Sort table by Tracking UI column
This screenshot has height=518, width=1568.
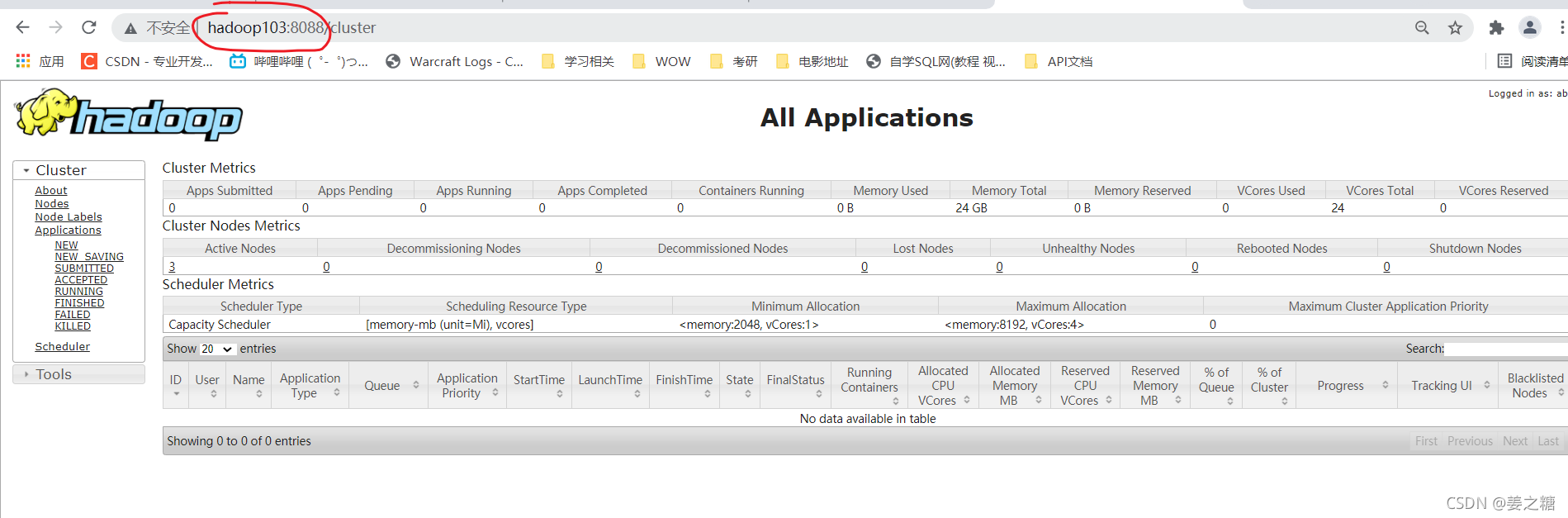coord(1448,385)
